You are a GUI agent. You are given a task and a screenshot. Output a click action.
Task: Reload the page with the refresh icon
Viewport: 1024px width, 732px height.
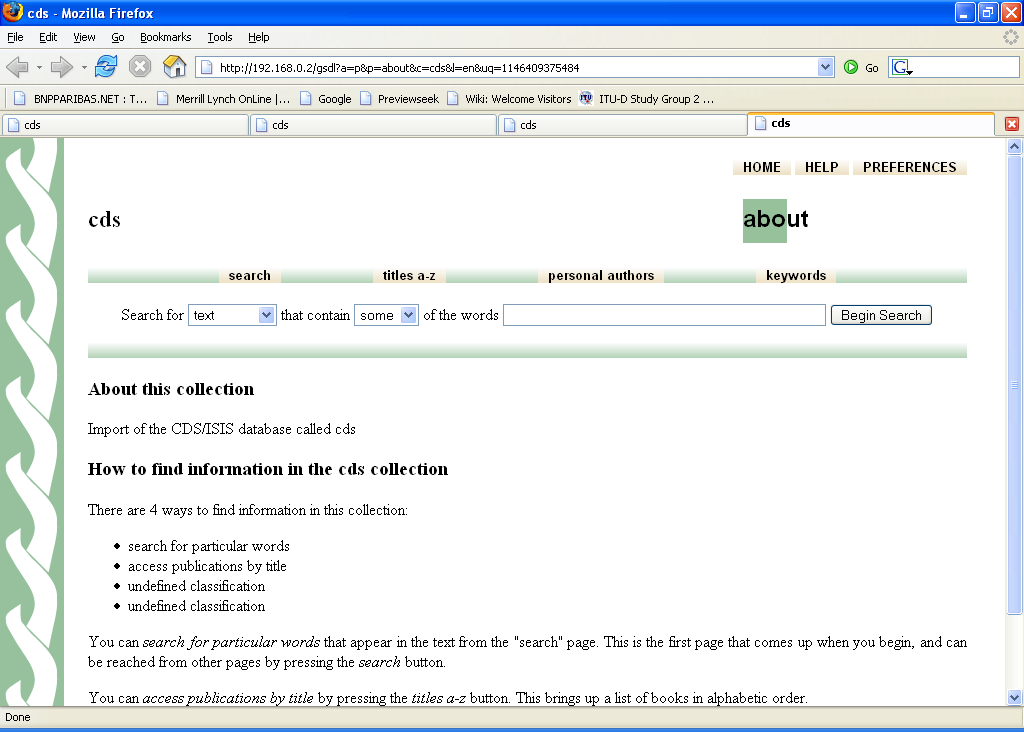click(106, 68)
